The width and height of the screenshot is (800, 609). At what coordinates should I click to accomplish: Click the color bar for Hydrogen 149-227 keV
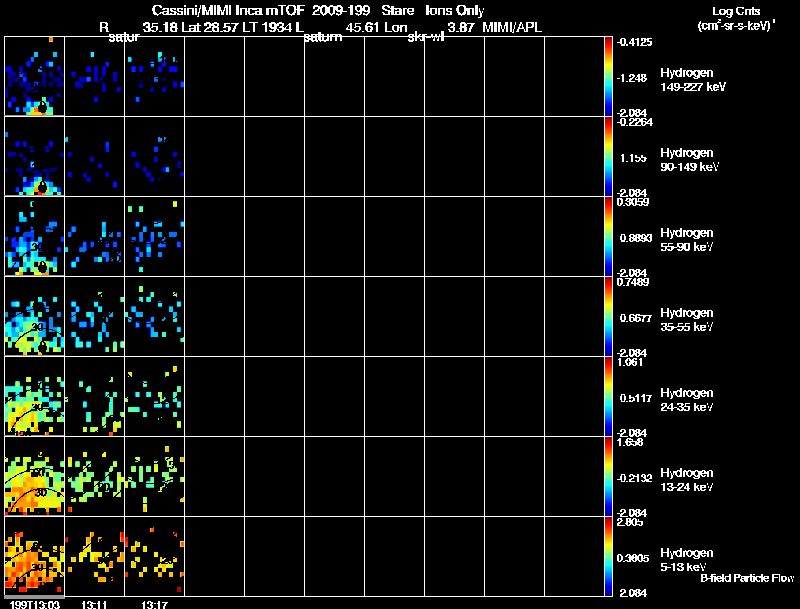click(608, 76)
